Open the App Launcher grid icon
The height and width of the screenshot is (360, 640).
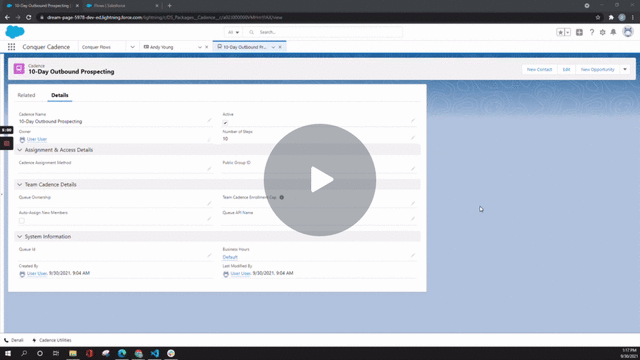tap(11, 47)
